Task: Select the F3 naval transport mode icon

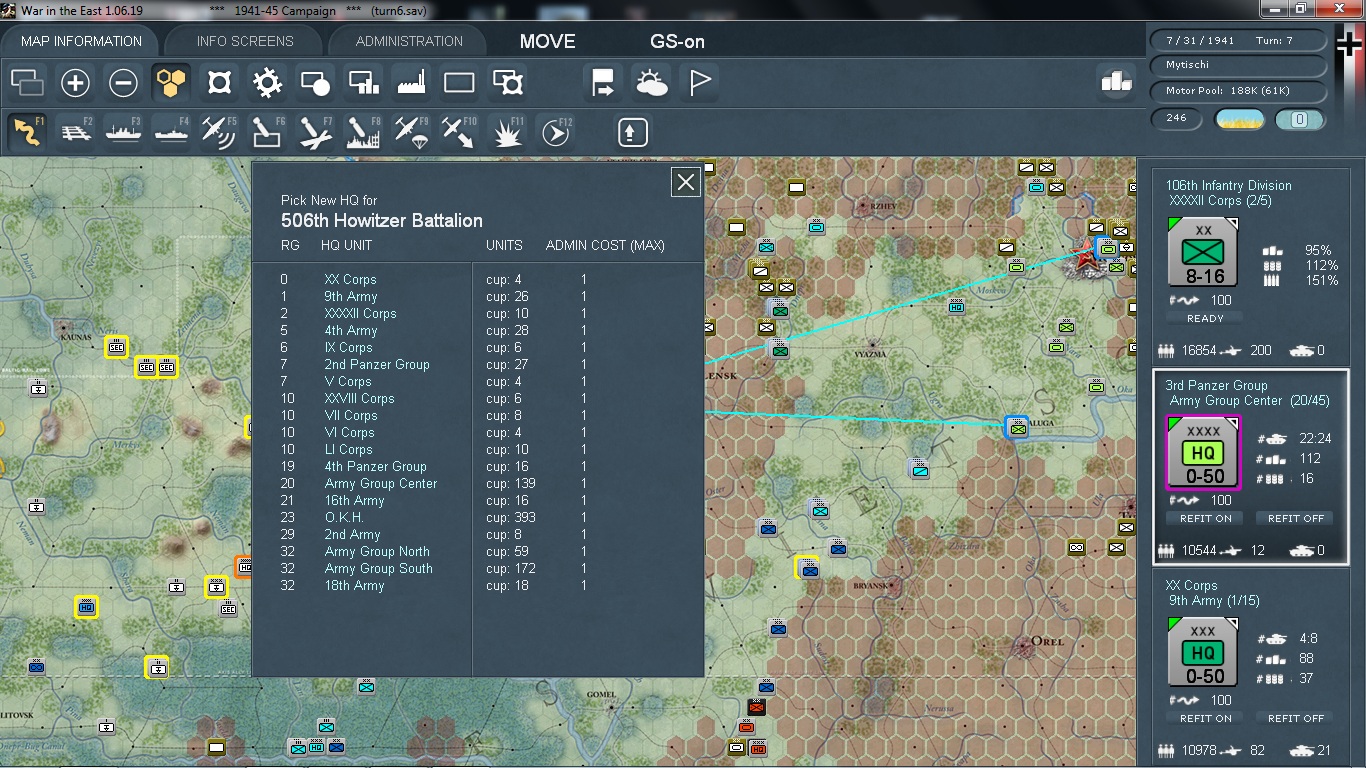Action: point(124,131)
